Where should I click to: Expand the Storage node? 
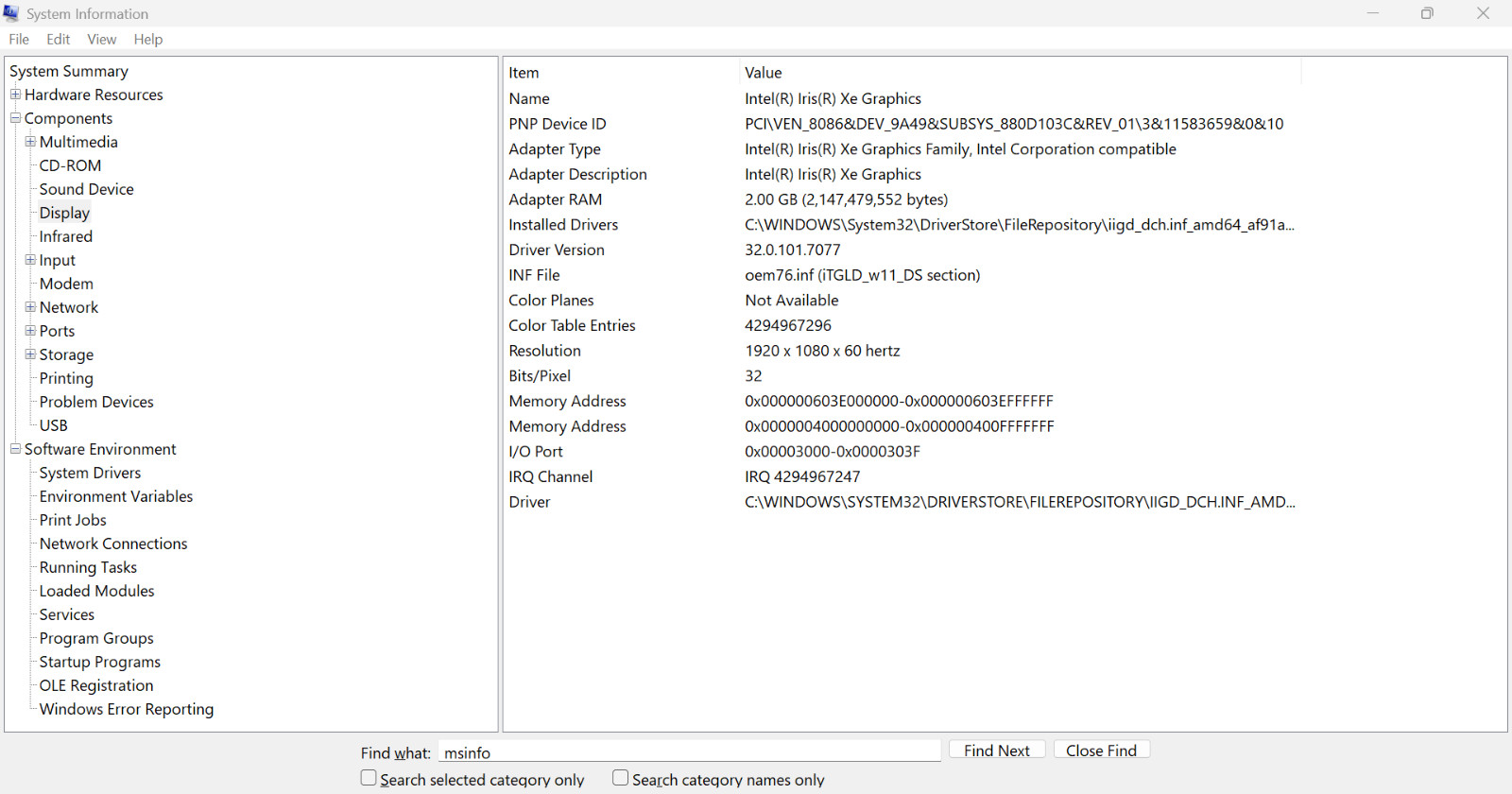point(30,354)
